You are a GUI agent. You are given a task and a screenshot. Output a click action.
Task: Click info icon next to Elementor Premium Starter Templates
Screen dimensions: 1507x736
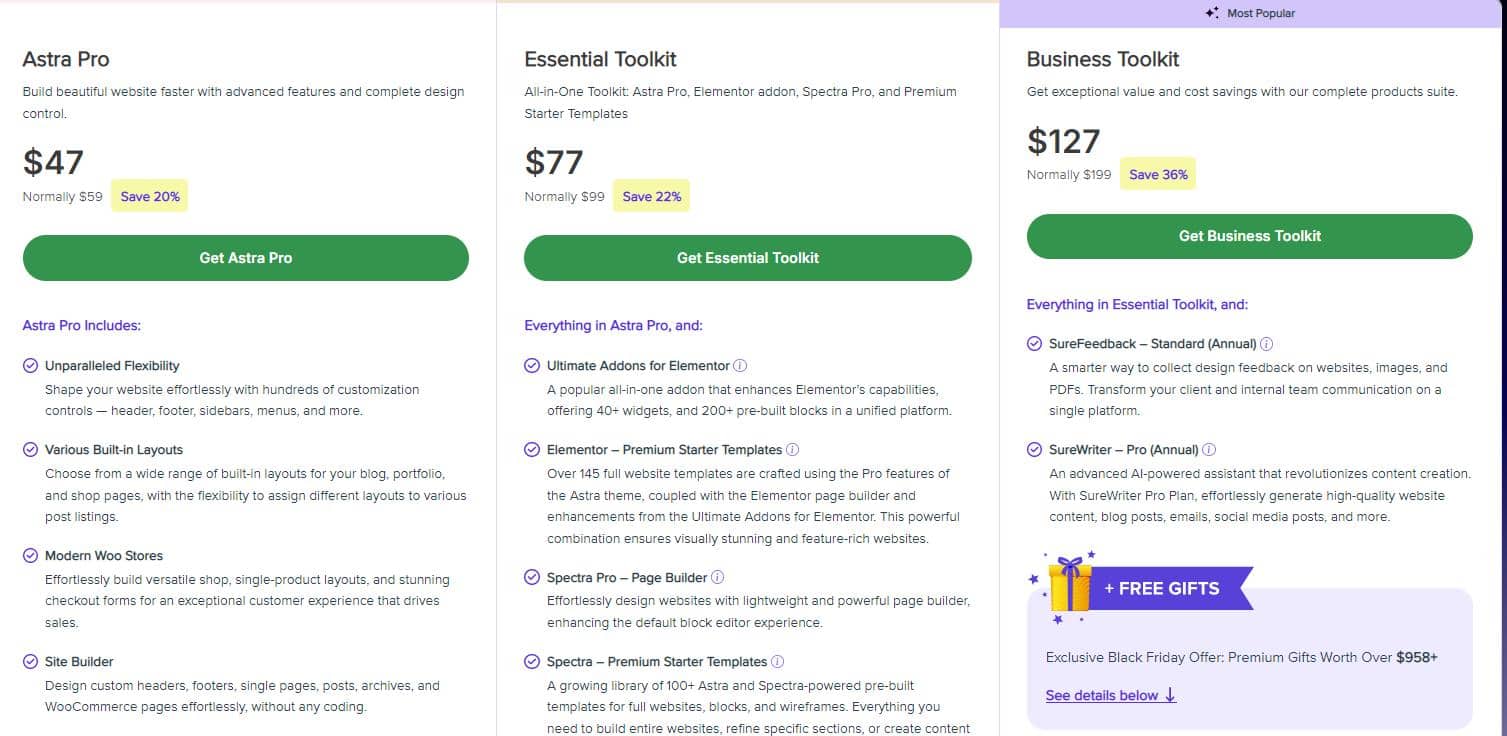tap(792, 450)
